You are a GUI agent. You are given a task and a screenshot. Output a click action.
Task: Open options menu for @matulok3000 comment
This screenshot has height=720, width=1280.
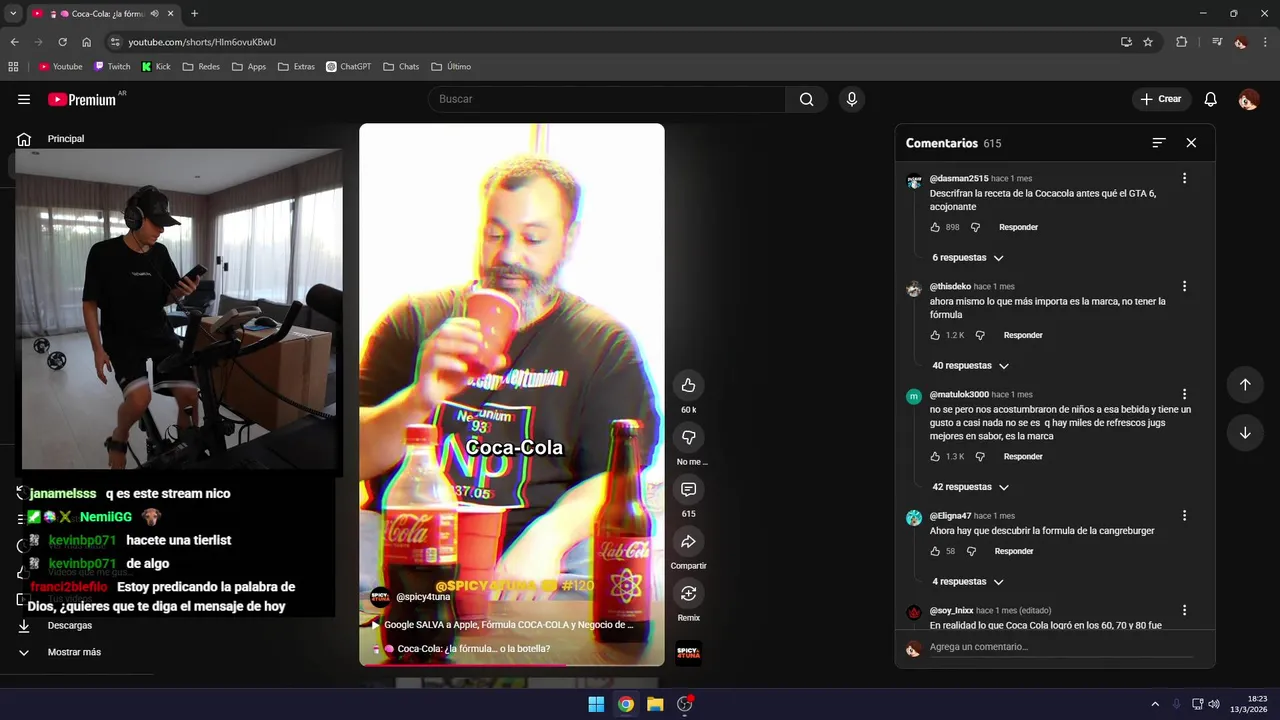1184,394
